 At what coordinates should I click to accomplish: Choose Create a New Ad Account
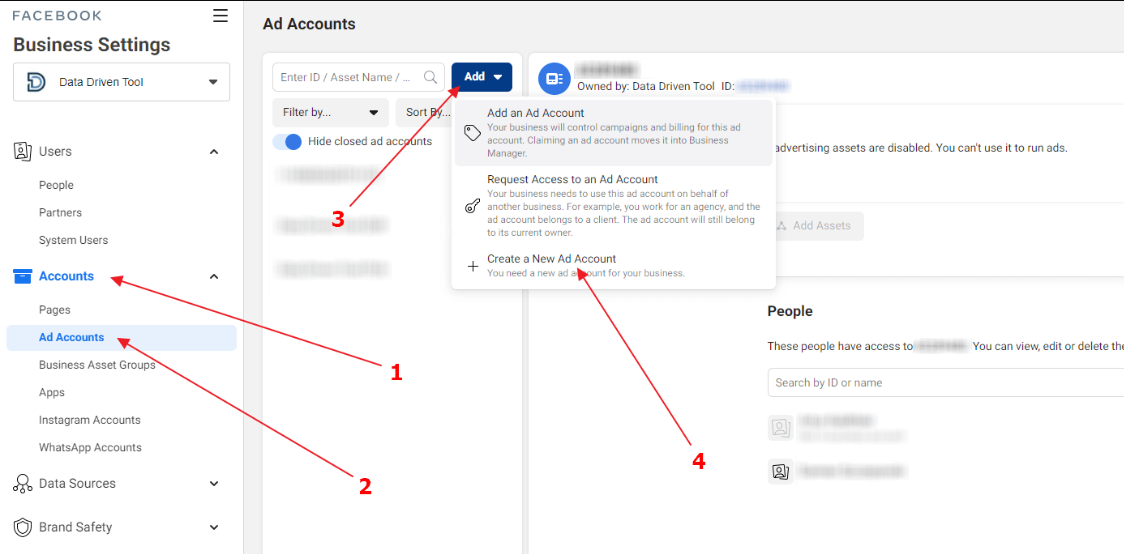pyautogui.click(x=614, y=265)
